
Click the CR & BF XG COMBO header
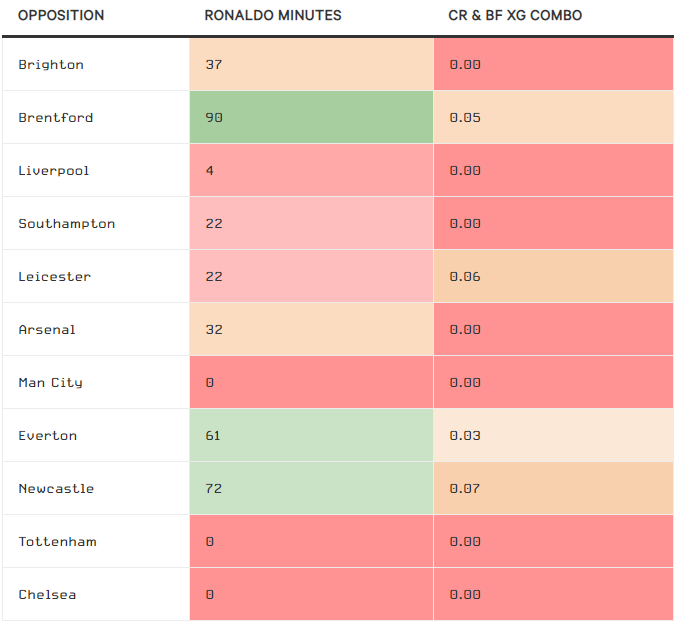click(x=515, y=16)
